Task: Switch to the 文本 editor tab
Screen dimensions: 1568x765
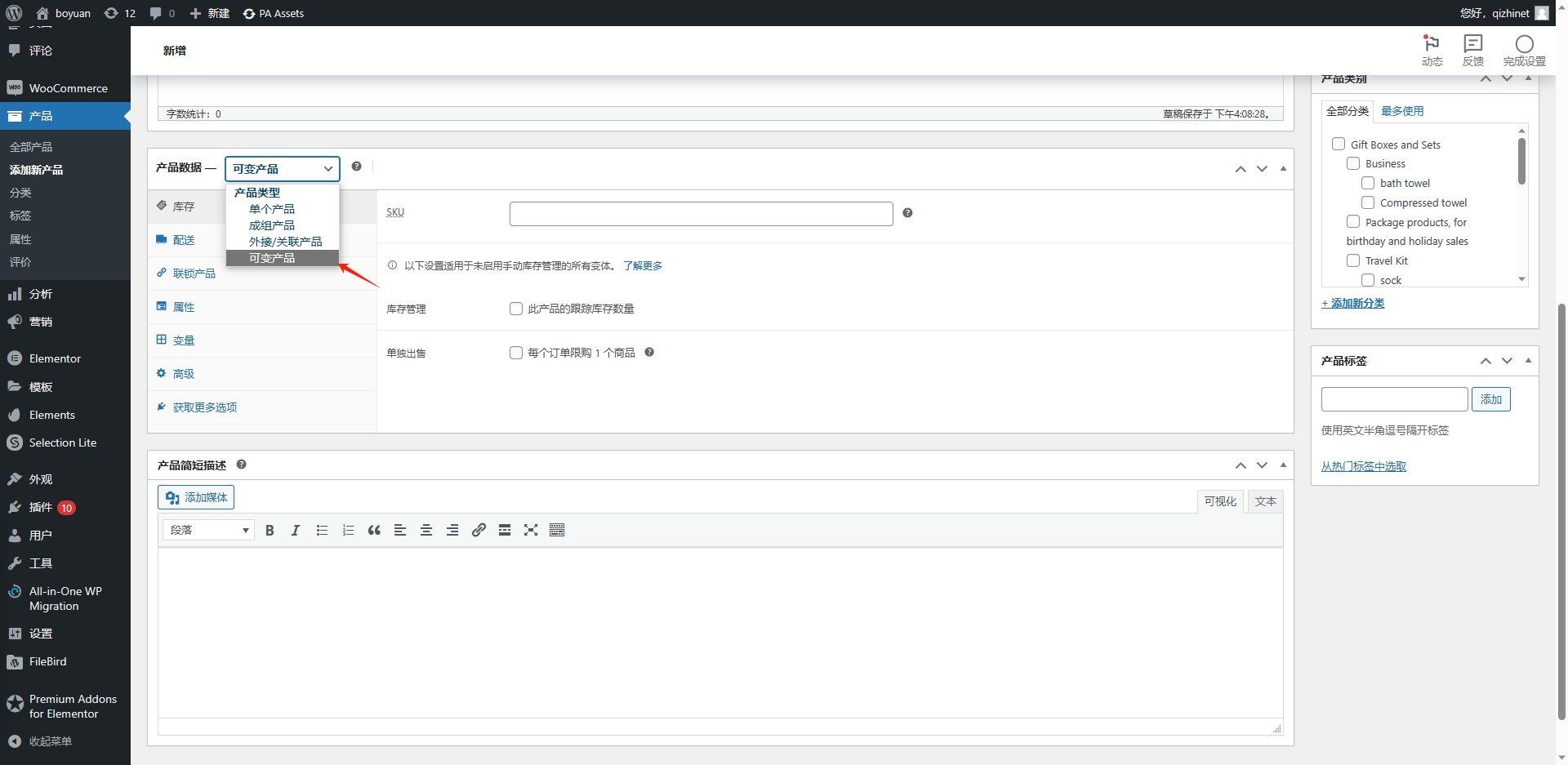Action: [x=1265, y=501]
